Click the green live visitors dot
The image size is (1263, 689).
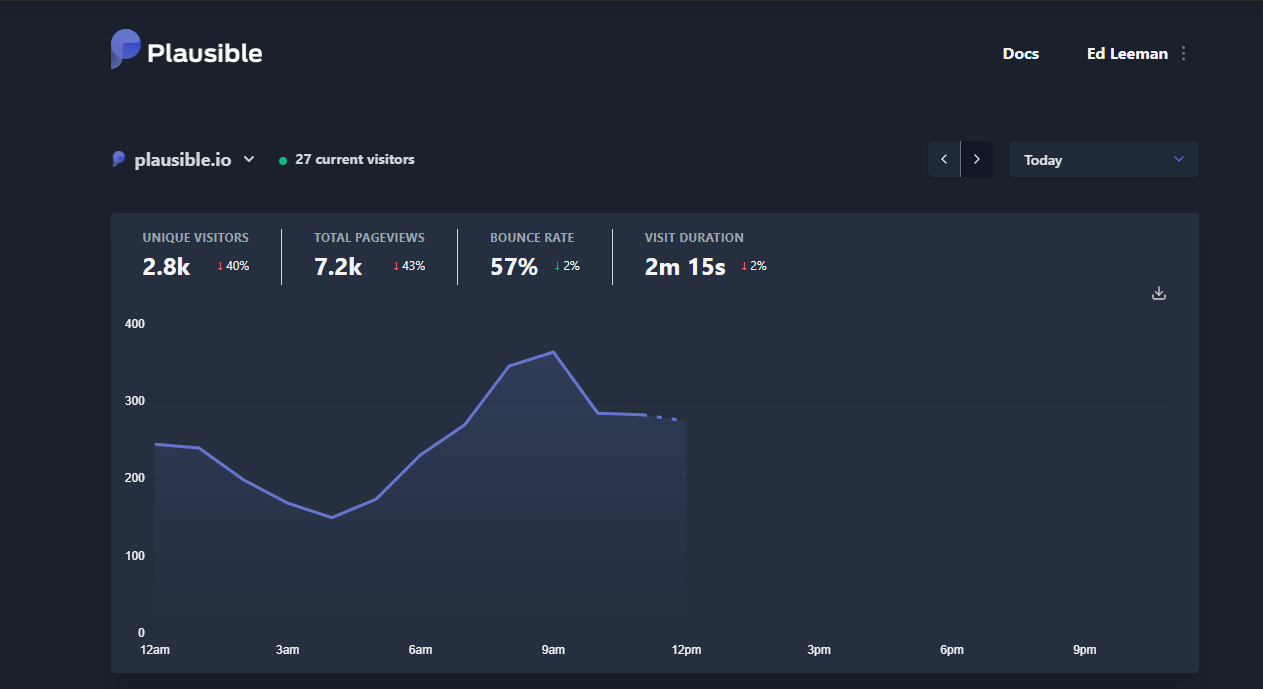(283, 160)
